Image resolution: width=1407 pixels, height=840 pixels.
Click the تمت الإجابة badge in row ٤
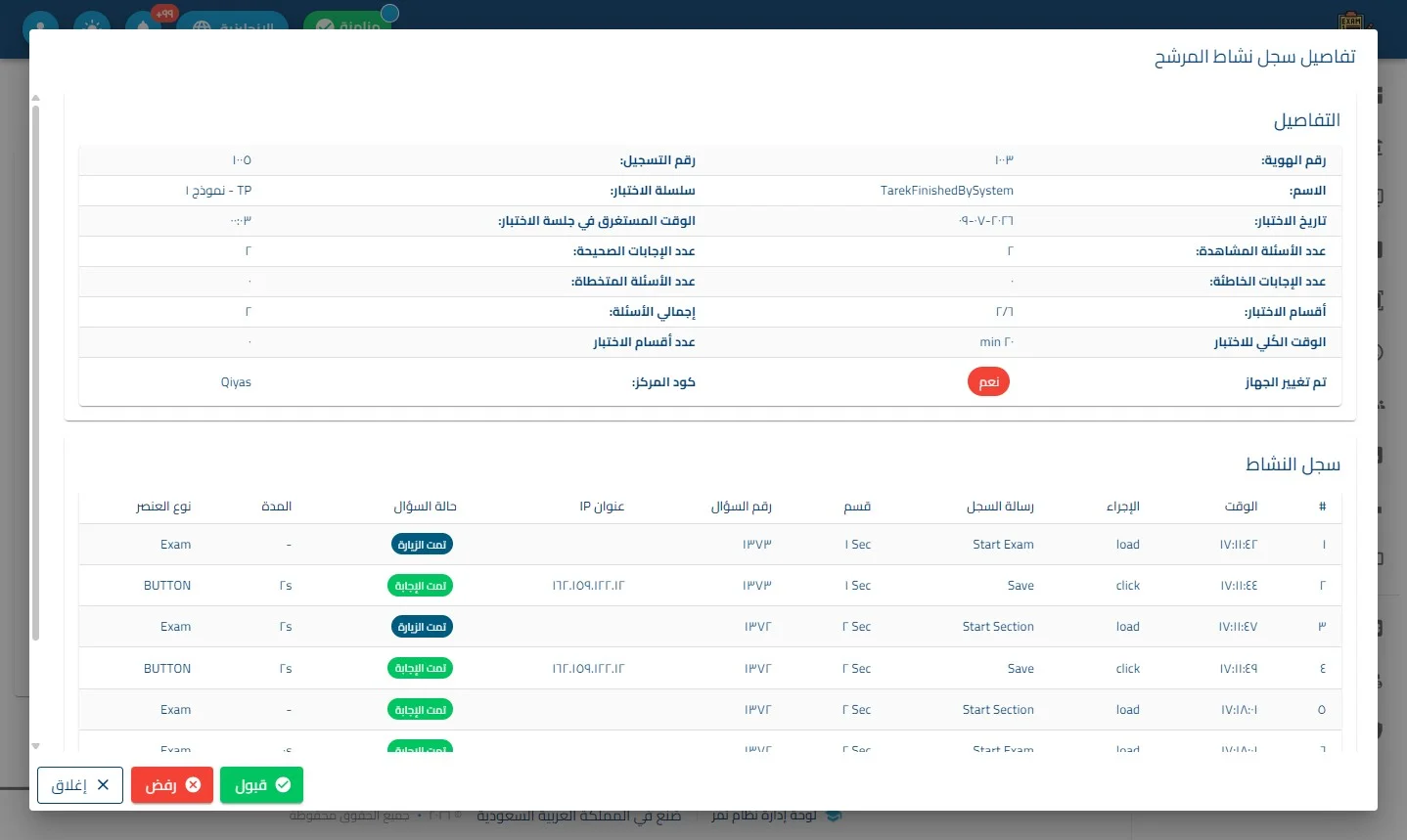pyautogui.click(x=420, y=669)
